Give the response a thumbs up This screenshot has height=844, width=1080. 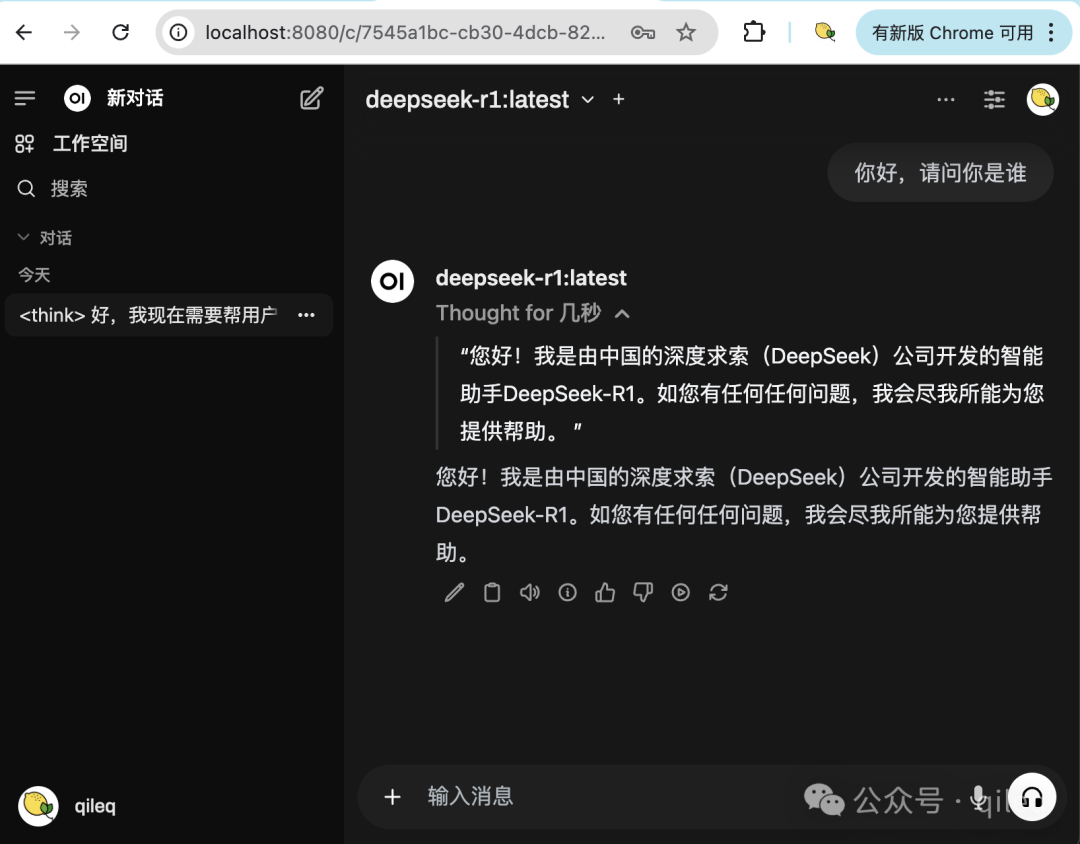pyautogui.click(x=605, y=593)
